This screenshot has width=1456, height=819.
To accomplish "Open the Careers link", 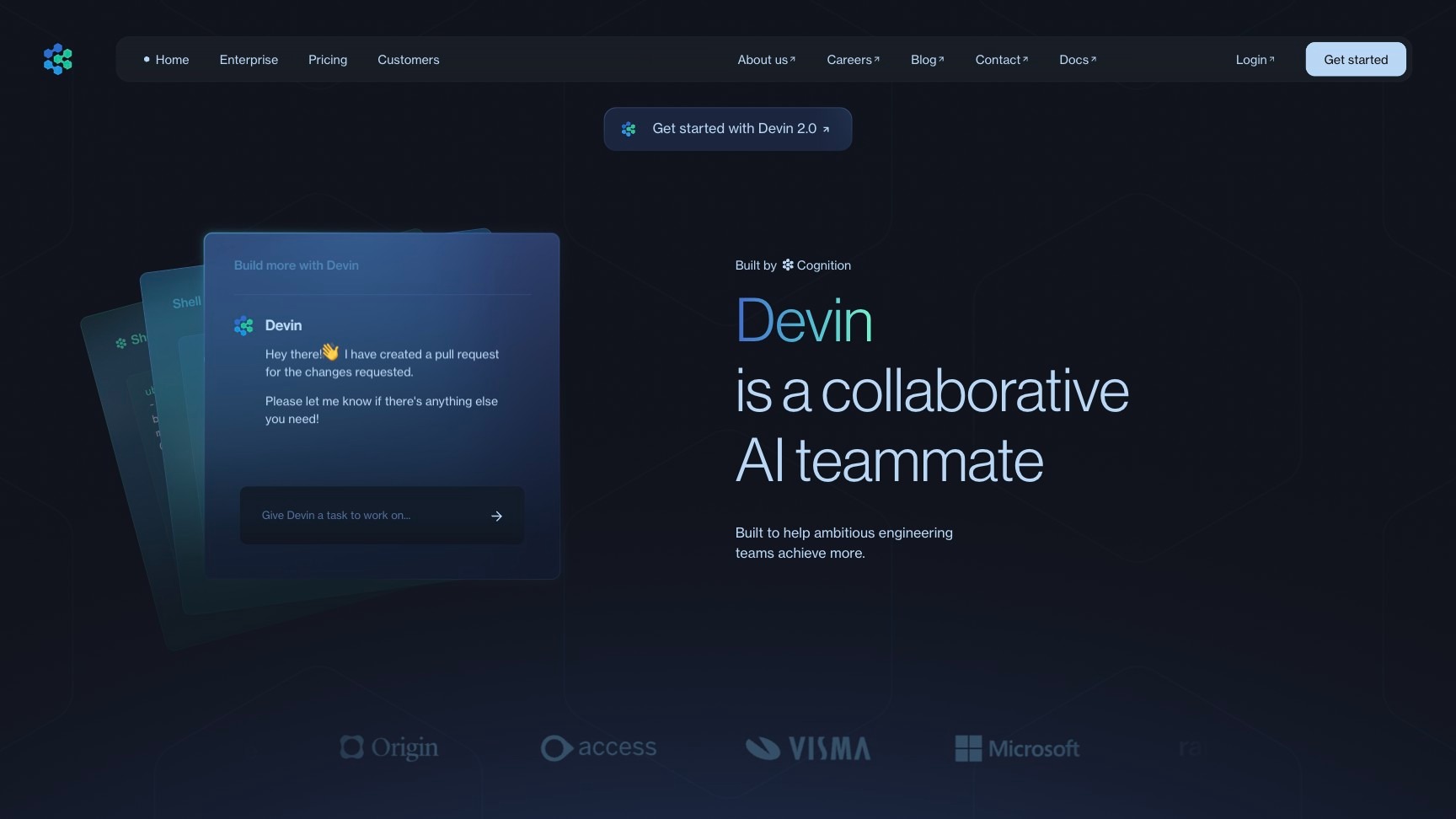I will 852,59.
